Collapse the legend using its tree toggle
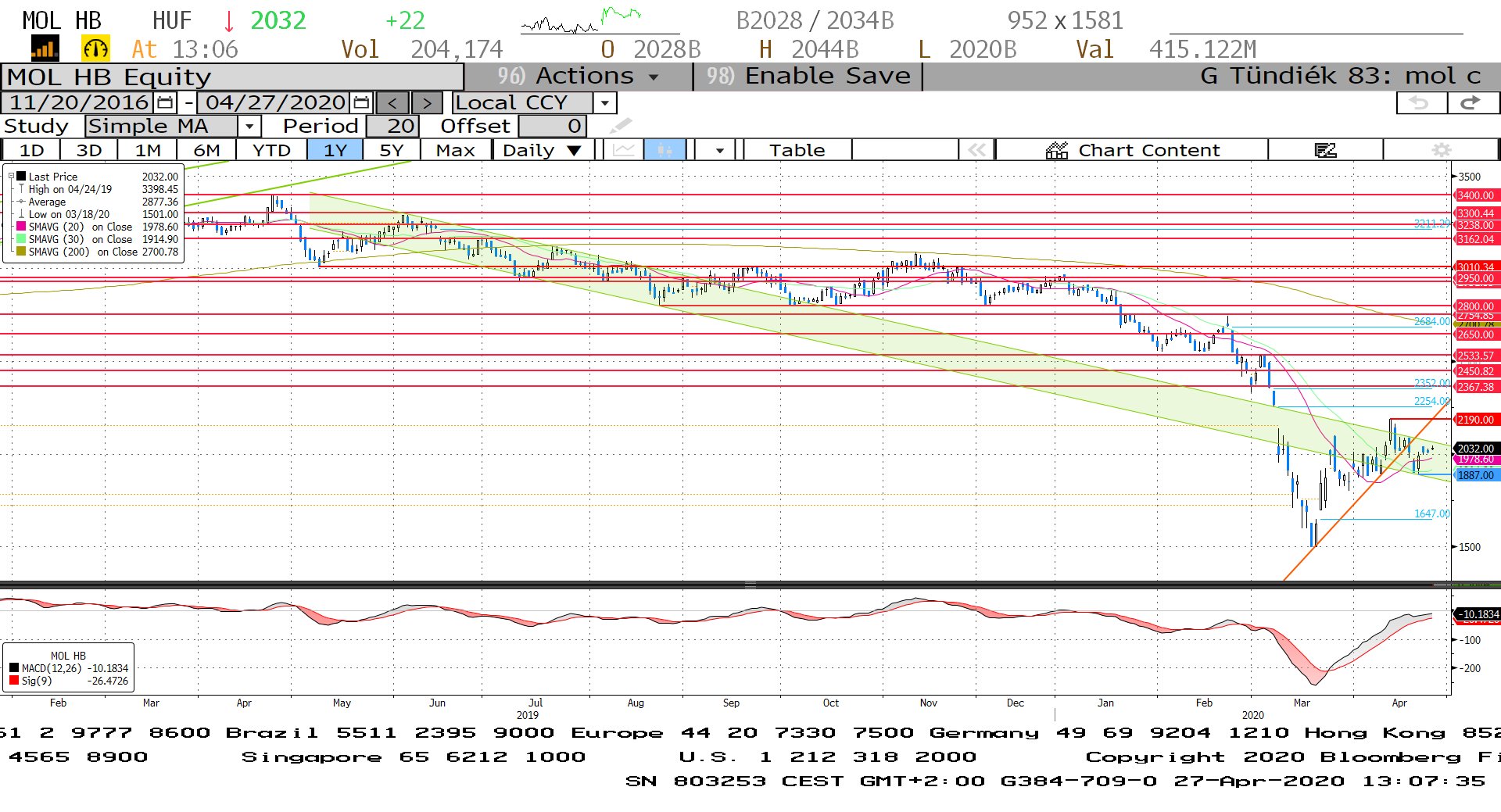This screenshot has width=1501, height=812. click(10, 177)
